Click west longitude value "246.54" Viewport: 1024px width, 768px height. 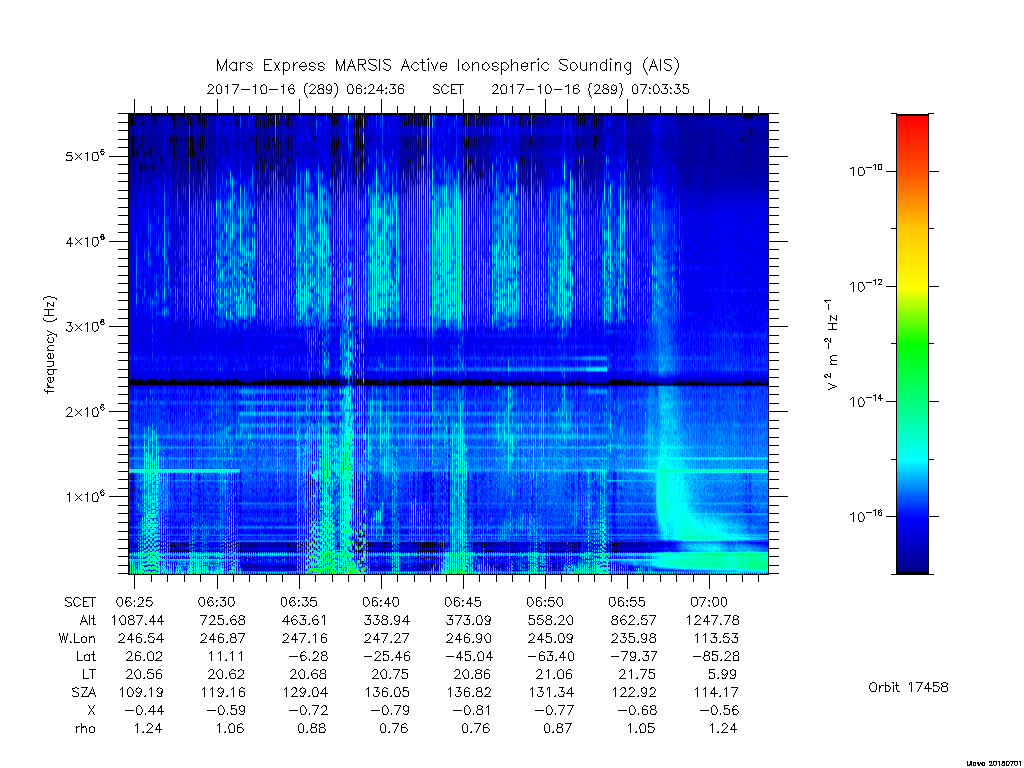click(x=140, y=638)
